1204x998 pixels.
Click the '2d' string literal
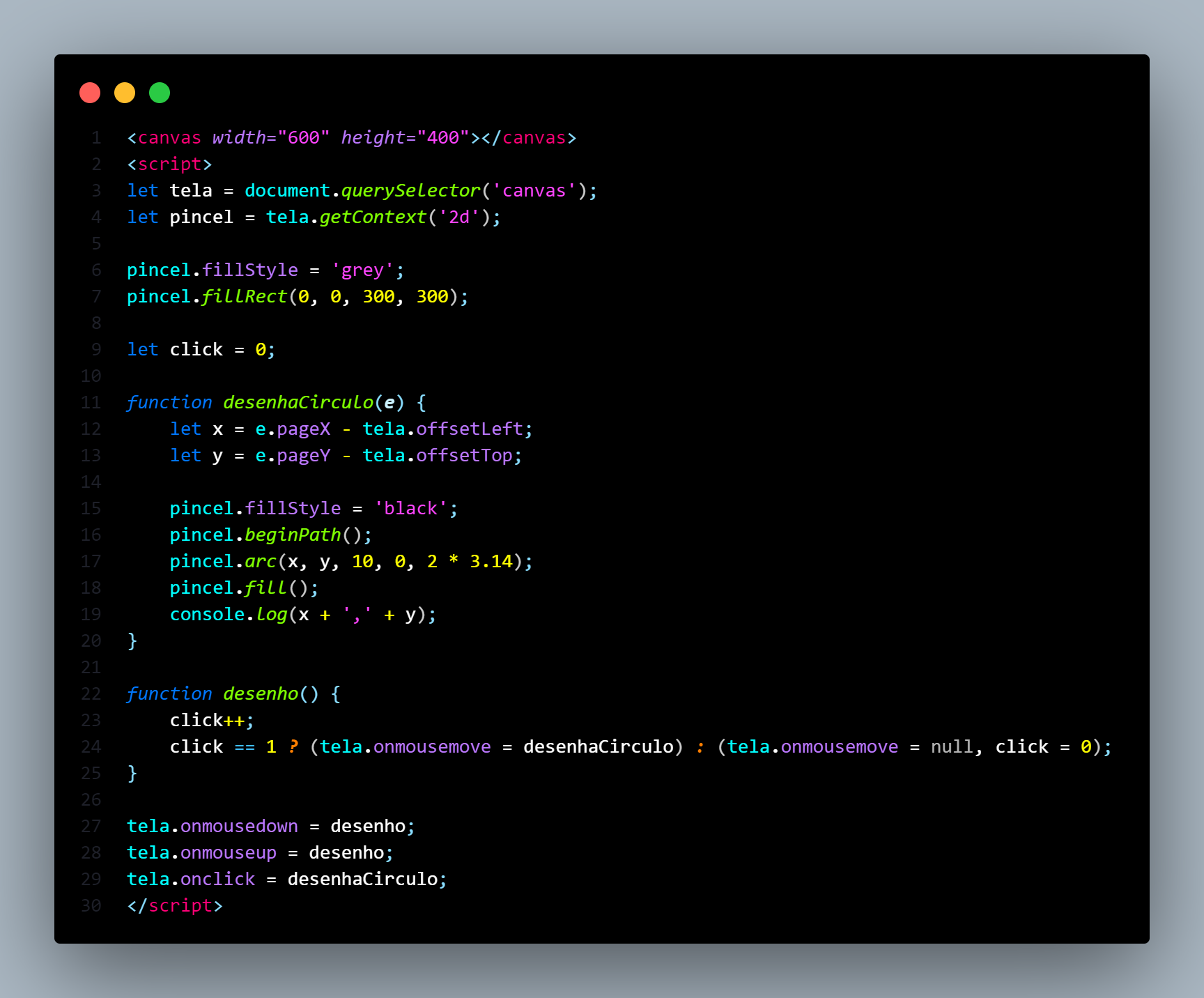tap(459, 217)
